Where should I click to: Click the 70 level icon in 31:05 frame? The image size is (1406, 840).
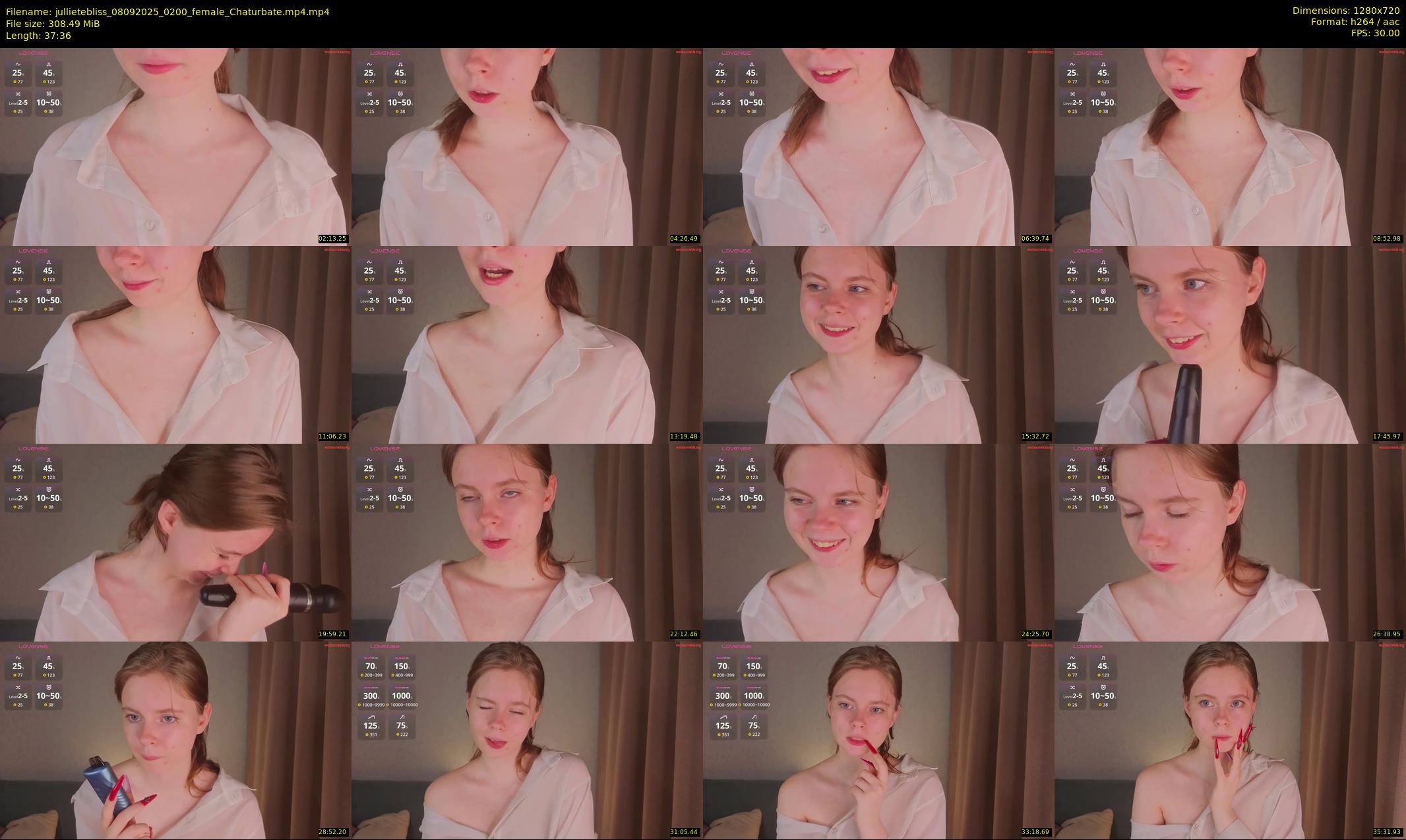[x=371, y=667]
